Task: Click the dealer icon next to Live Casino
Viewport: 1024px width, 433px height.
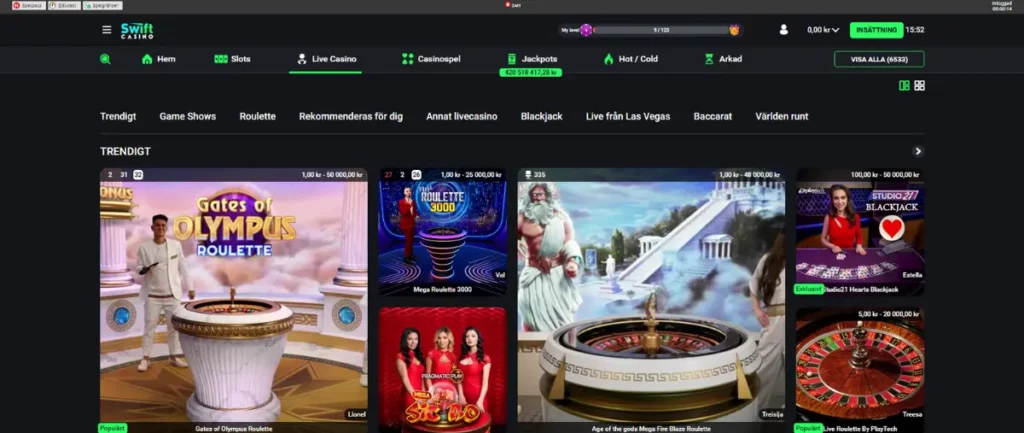Action: coord(302,59)
